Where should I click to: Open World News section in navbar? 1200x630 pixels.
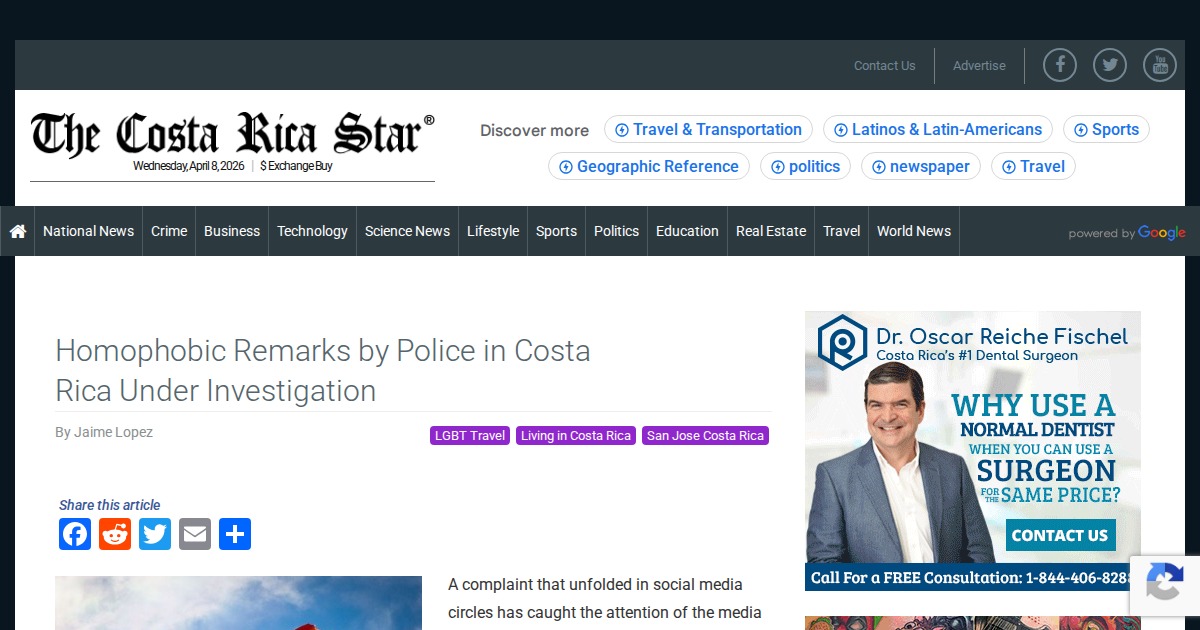(x=914, y=231)
